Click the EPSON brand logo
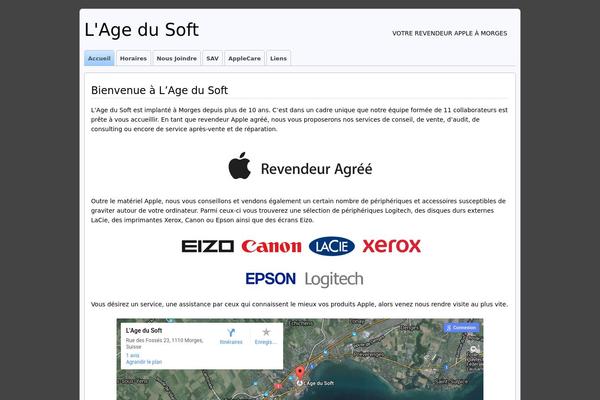The height and width of the screenshot is (400, 600). tap(271, 279)
